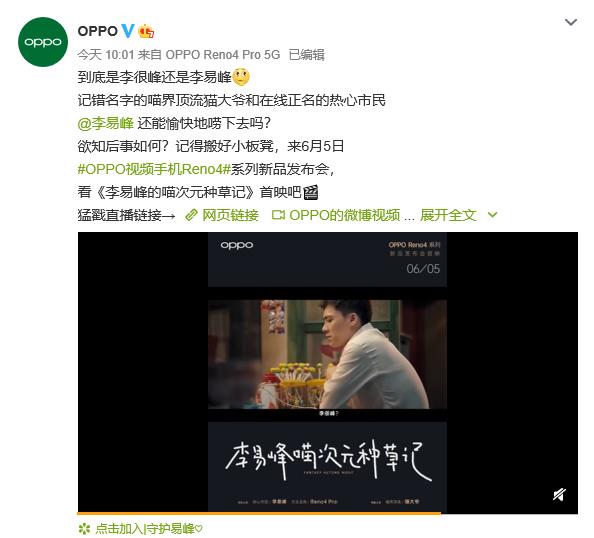Click the blue V verified badge
The image size is (594, 538).
coord(128,31)
